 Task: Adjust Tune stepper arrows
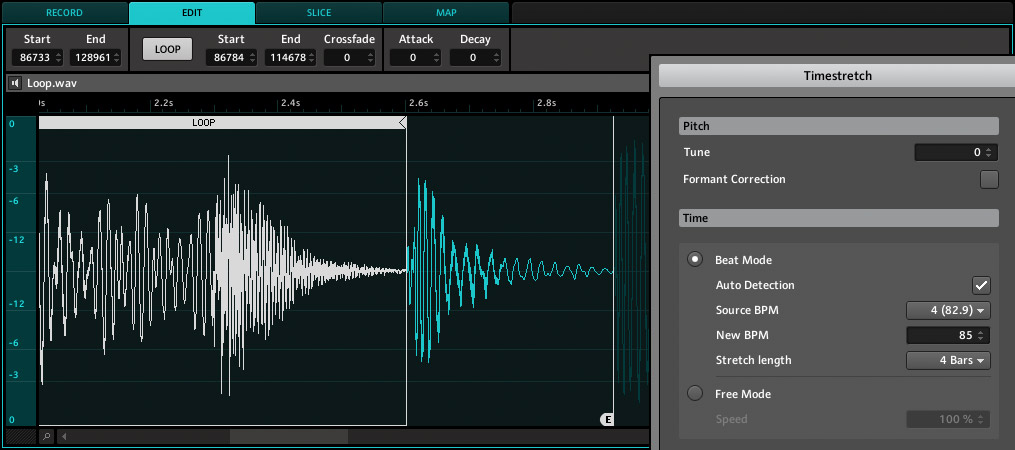tap(988, 153)
